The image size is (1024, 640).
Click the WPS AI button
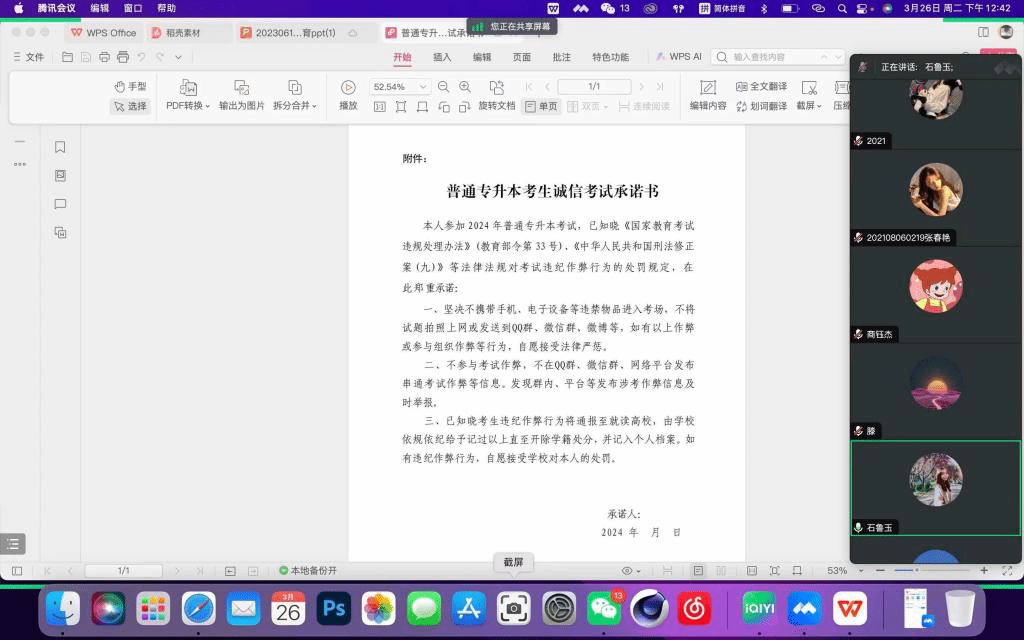pos(679,57)
